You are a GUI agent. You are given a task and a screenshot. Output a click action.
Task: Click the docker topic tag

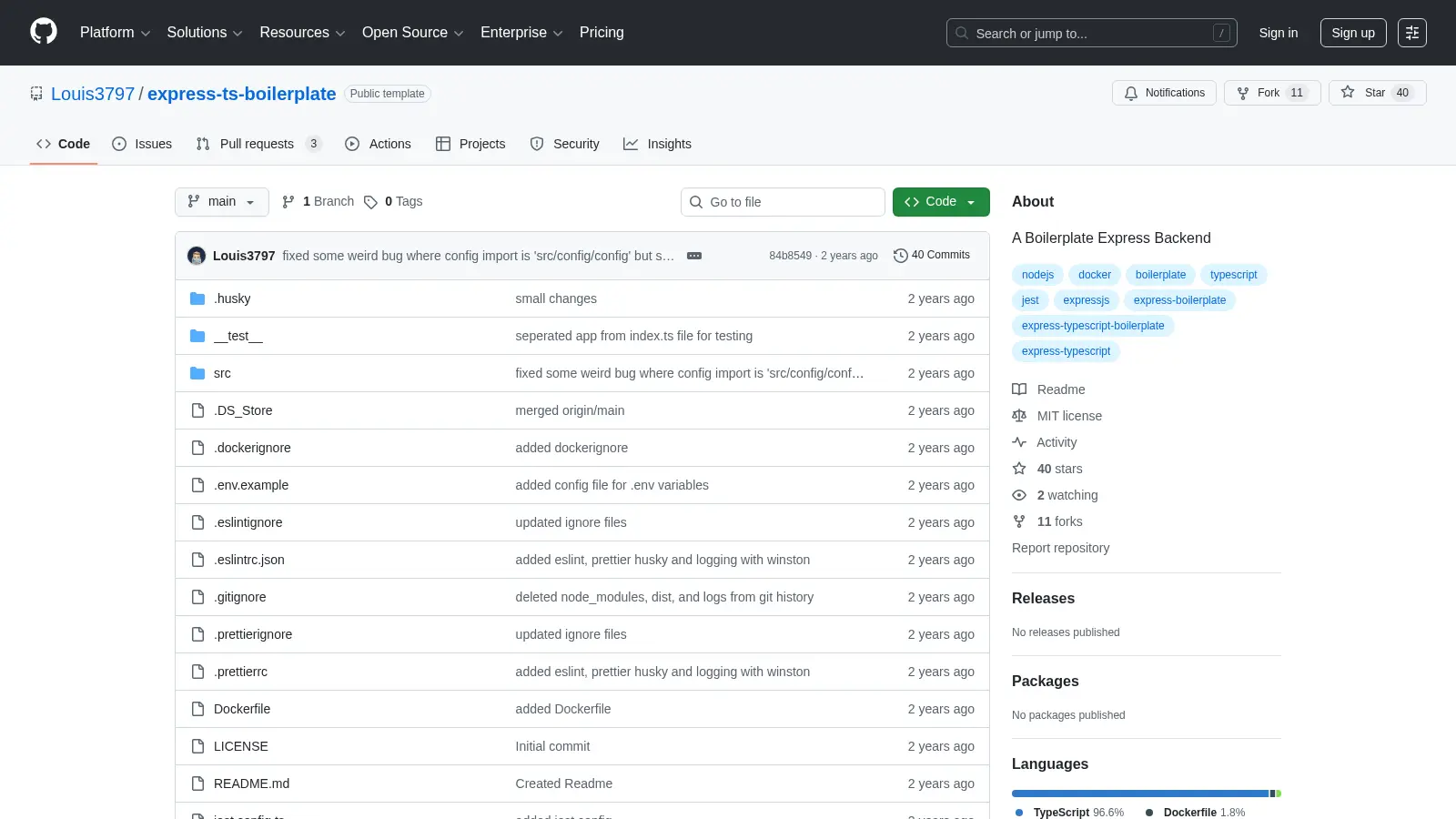(1095, 275)
